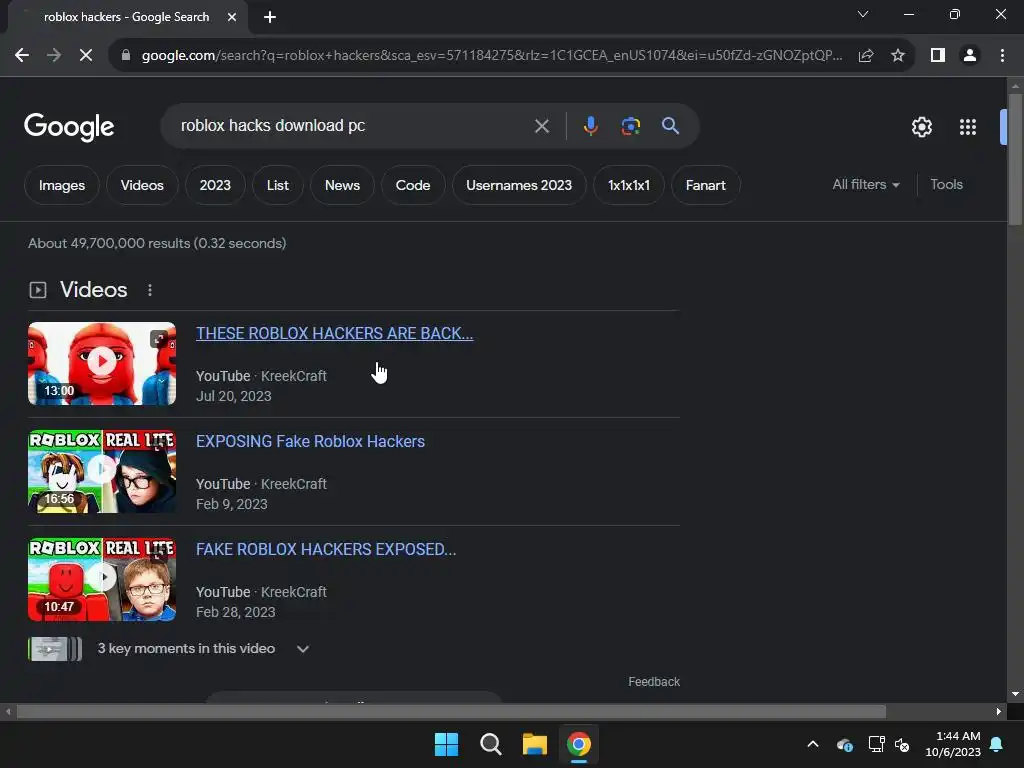
Task: Play the 13:00 video thumbnail
Action: point(102,363)
